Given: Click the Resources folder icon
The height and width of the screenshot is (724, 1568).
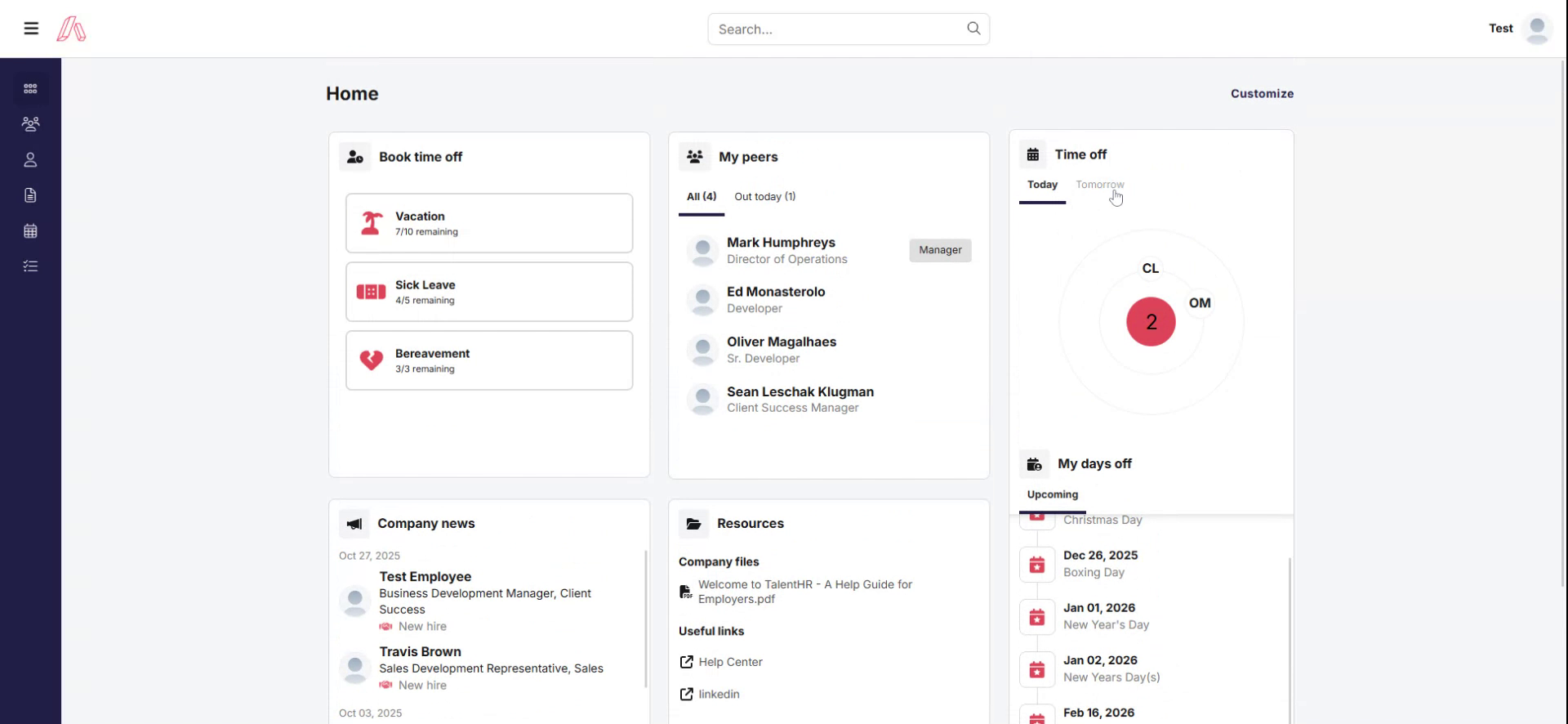Looking at the screenshot, I should pyautogui.click(x=693, y=524).
